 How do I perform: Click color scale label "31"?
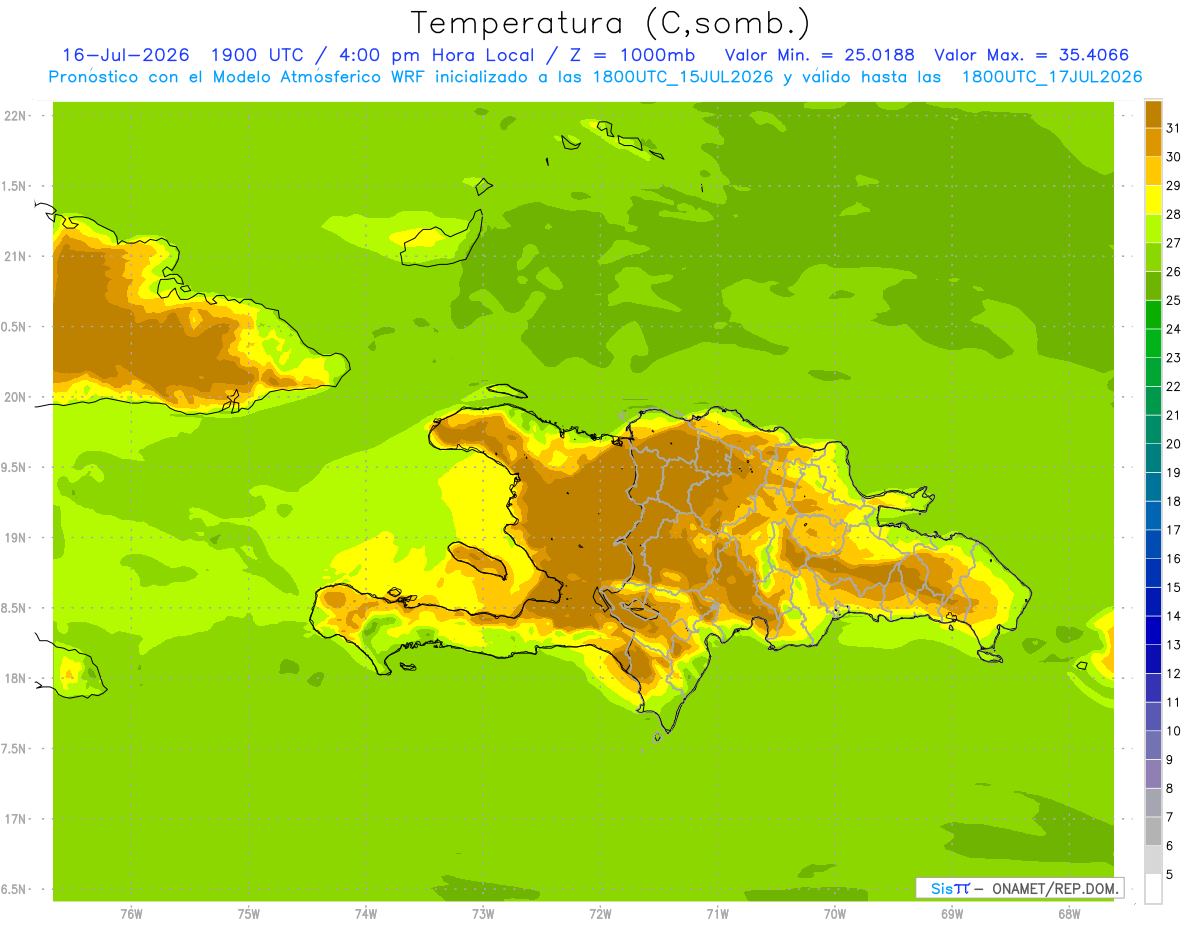point(1174,128)
